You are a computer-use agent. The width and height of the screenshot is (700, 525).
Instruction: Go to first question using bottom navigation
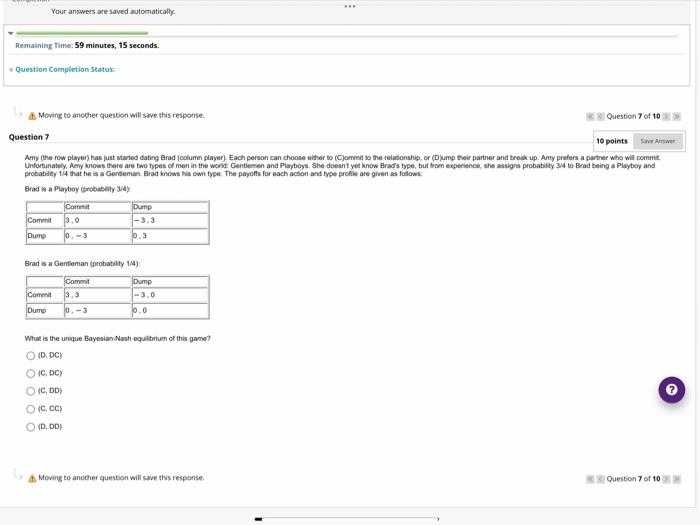point(590,479)
